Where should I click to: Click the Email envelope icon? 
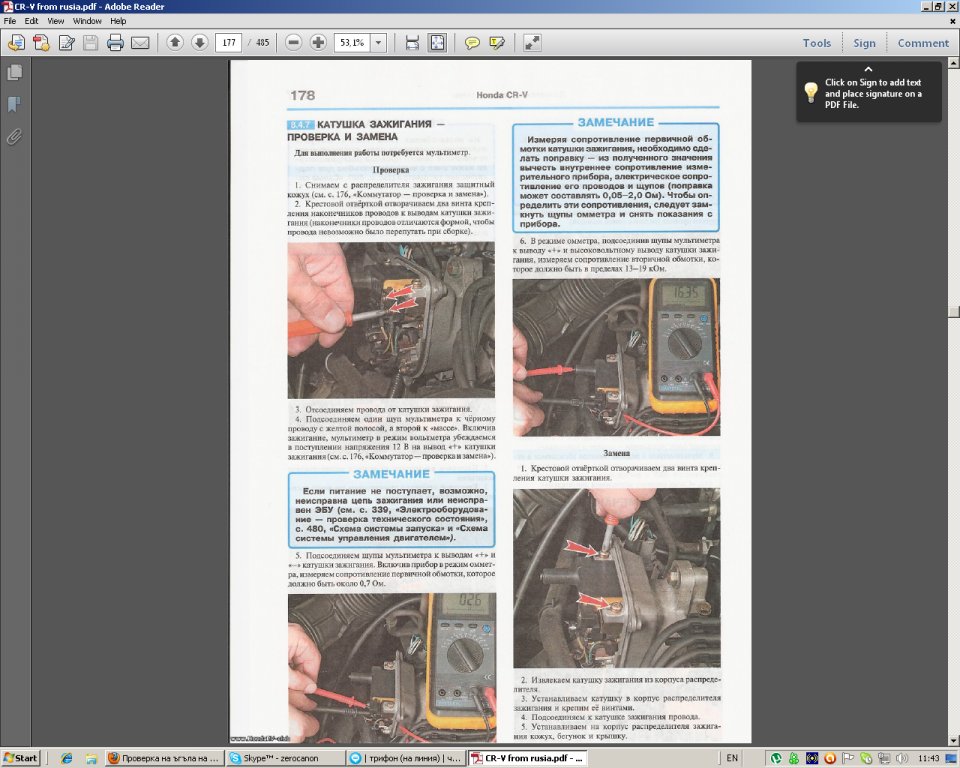tap(140, 43)
